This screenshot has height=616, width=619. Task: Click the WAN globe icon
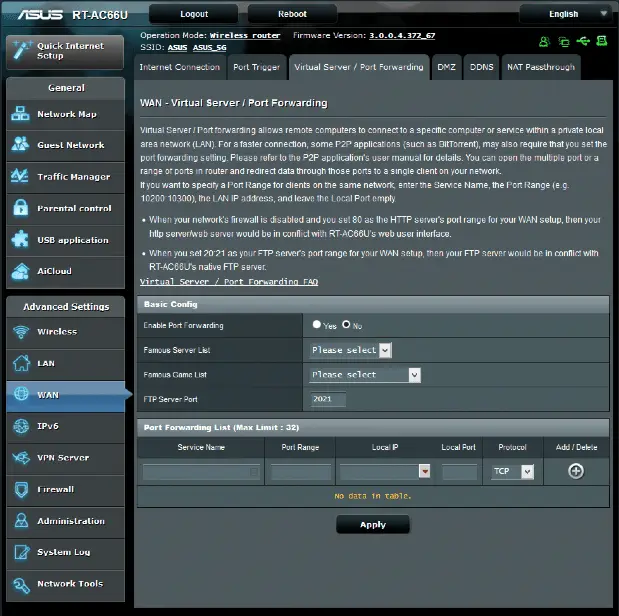(21, 394)
